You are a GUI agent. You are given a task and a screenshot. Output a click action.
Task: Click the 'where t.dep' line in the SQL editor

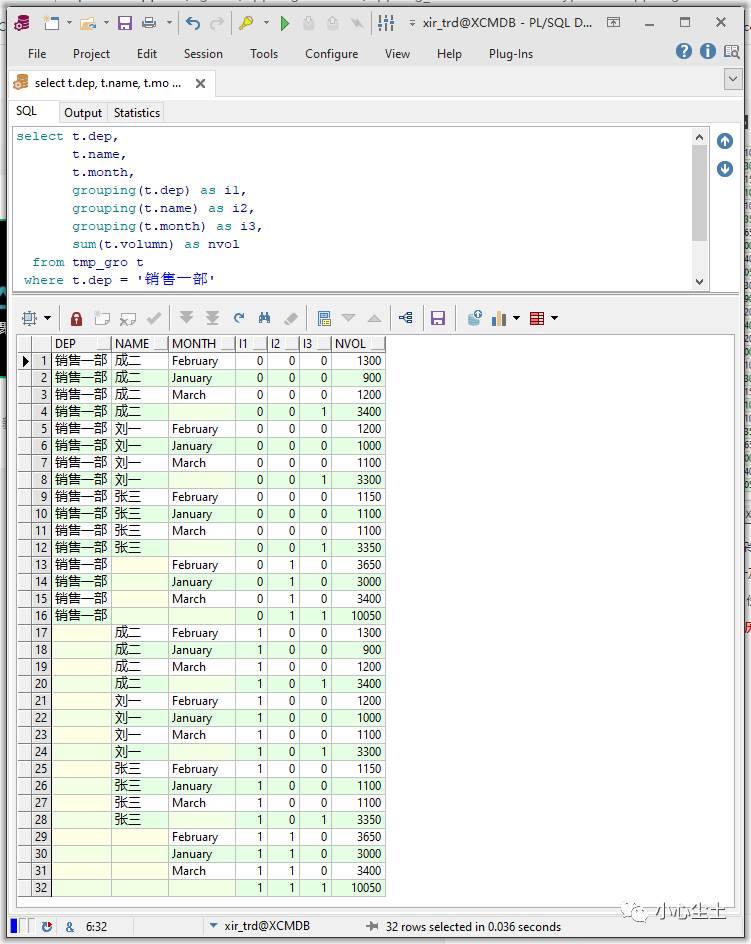[119, 279]
